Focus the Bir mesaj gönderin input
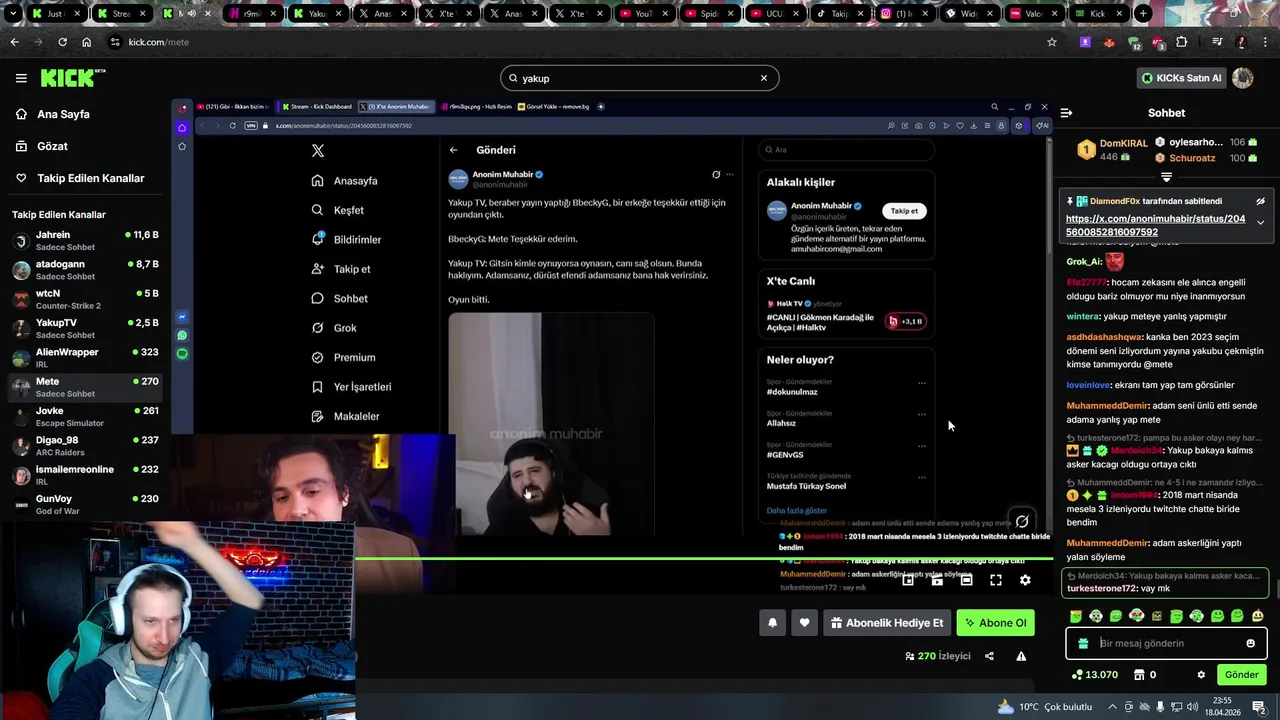Viewport: 1280px width, 720px height. point(1166,644)
